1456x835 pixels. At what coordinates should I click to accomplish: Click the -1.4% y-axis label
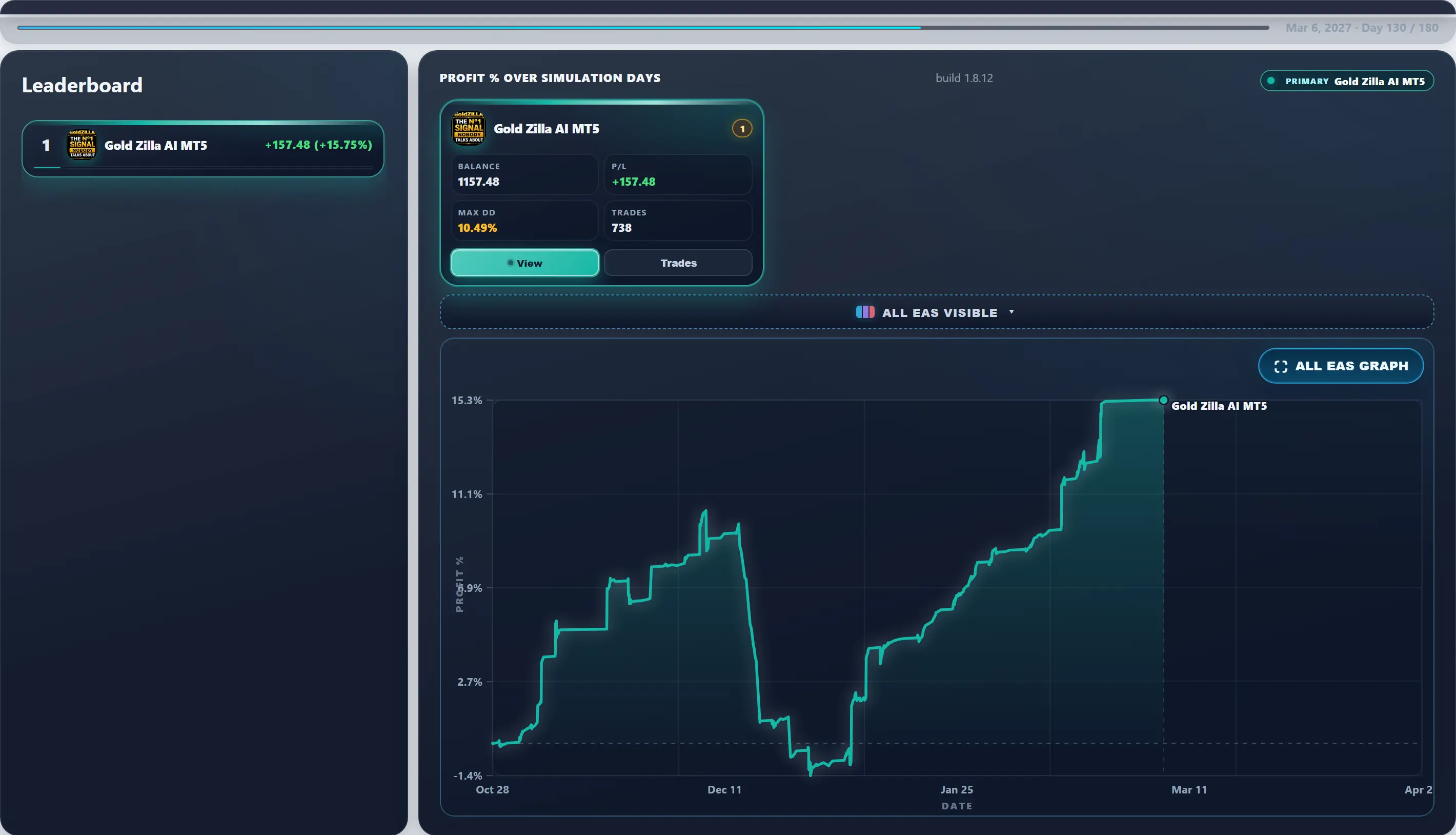[x=468, y=776]
